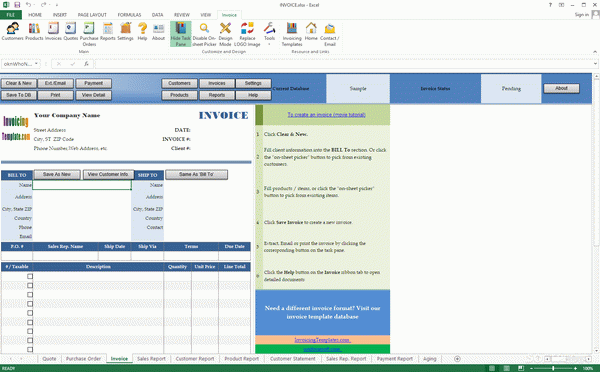Expand the Tools dropdown in ribbon
This screenshot has width=600, height=372.
pos(269,34)
